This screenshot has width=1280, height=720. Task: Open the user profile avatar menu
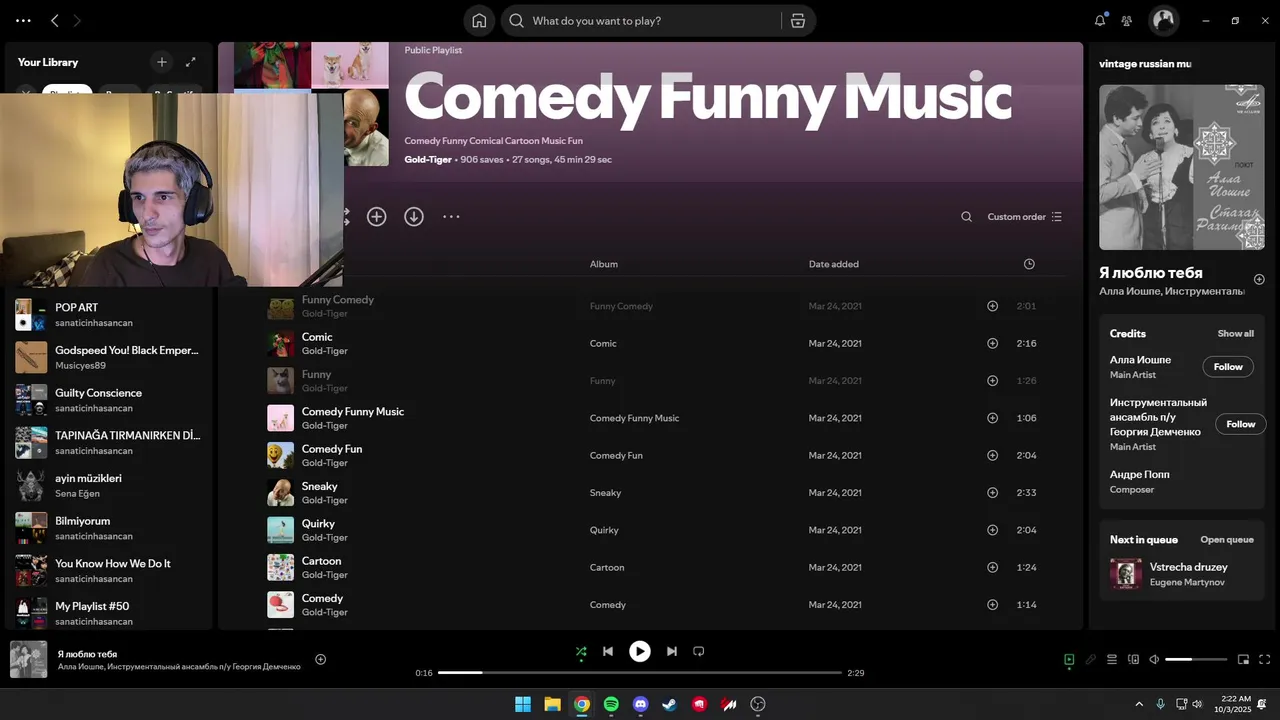tap(1163, 20)
